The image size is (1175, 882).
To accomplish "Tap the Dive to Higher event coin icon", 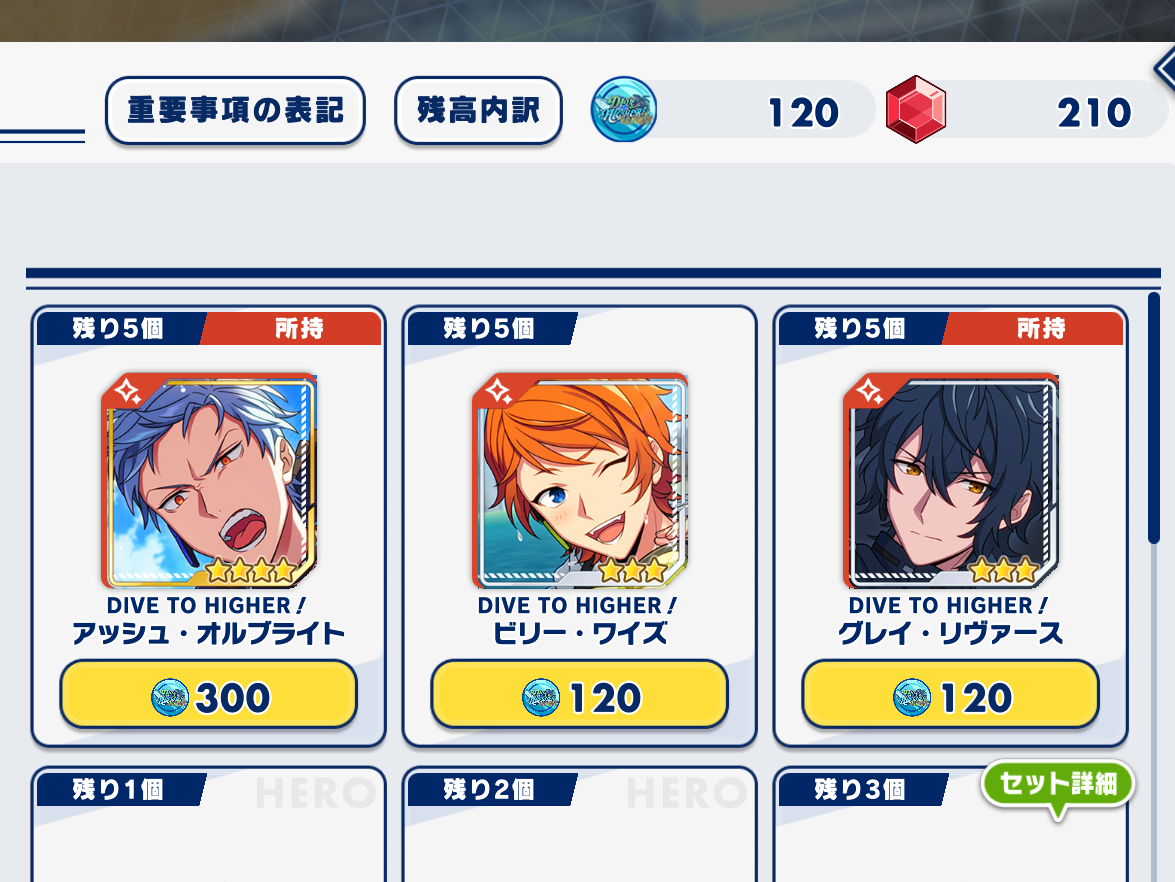I will coord(624,109).
